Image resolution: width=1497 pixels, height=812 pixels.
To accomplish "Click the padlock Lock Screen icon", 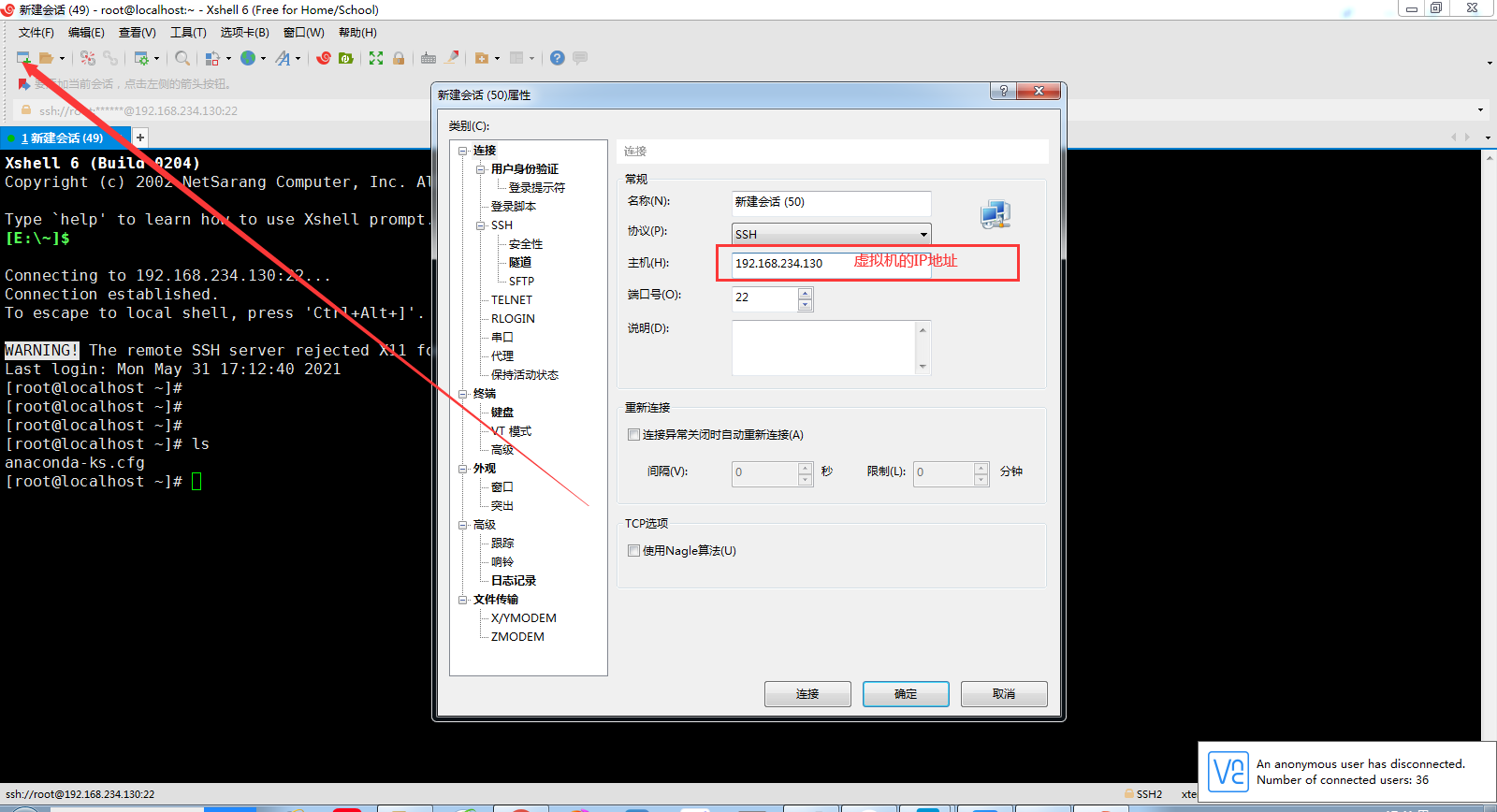I will pos(399,58).
